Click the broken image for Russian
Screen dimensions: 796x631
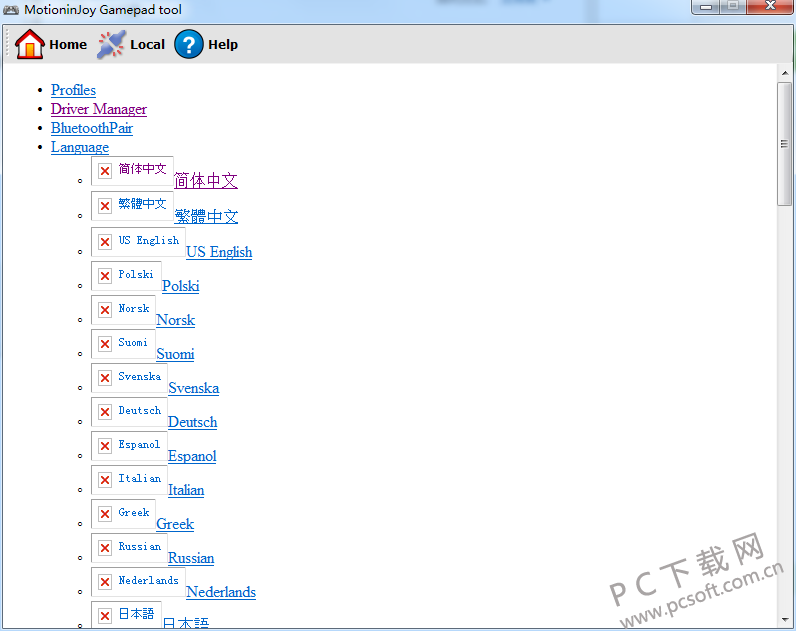[x=129, y=548]
